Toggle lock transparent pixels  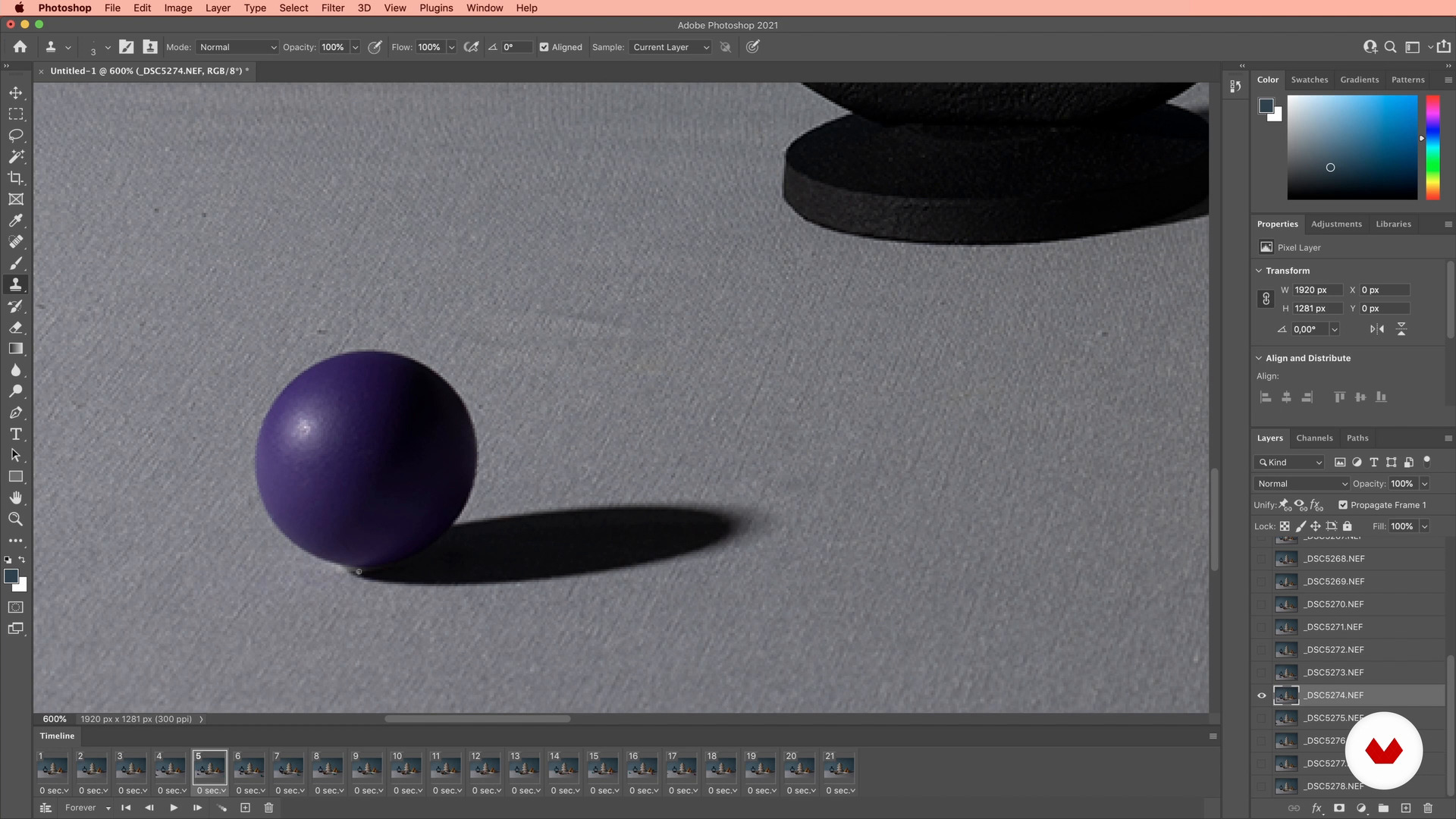[1285, 526]
